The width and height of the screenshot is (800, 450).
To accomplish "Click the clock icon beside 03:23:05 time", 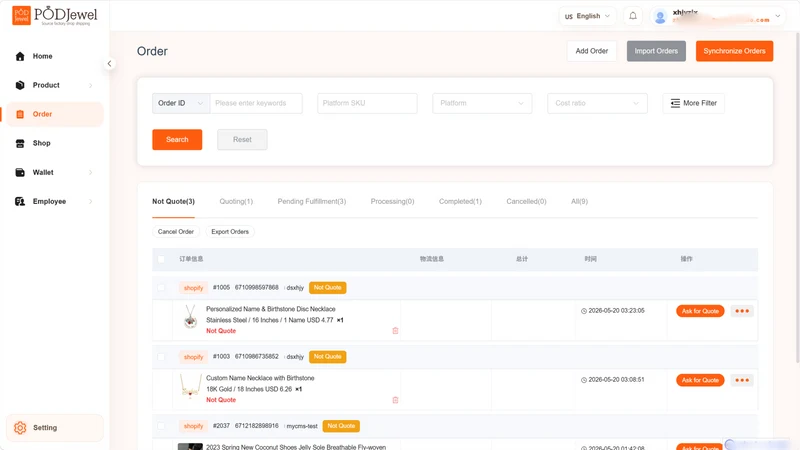I will [x=584, y=311].
